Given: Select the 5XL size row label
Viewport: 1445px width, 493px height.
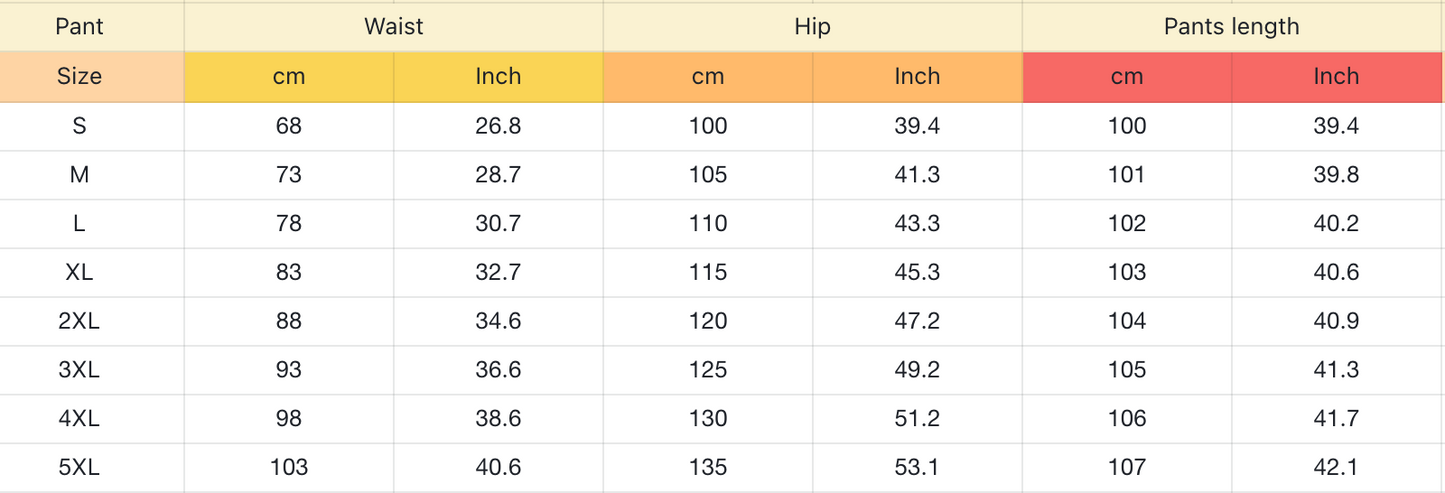Looking at the screenshot, I should pyautogui.click(x=79, y=467).
